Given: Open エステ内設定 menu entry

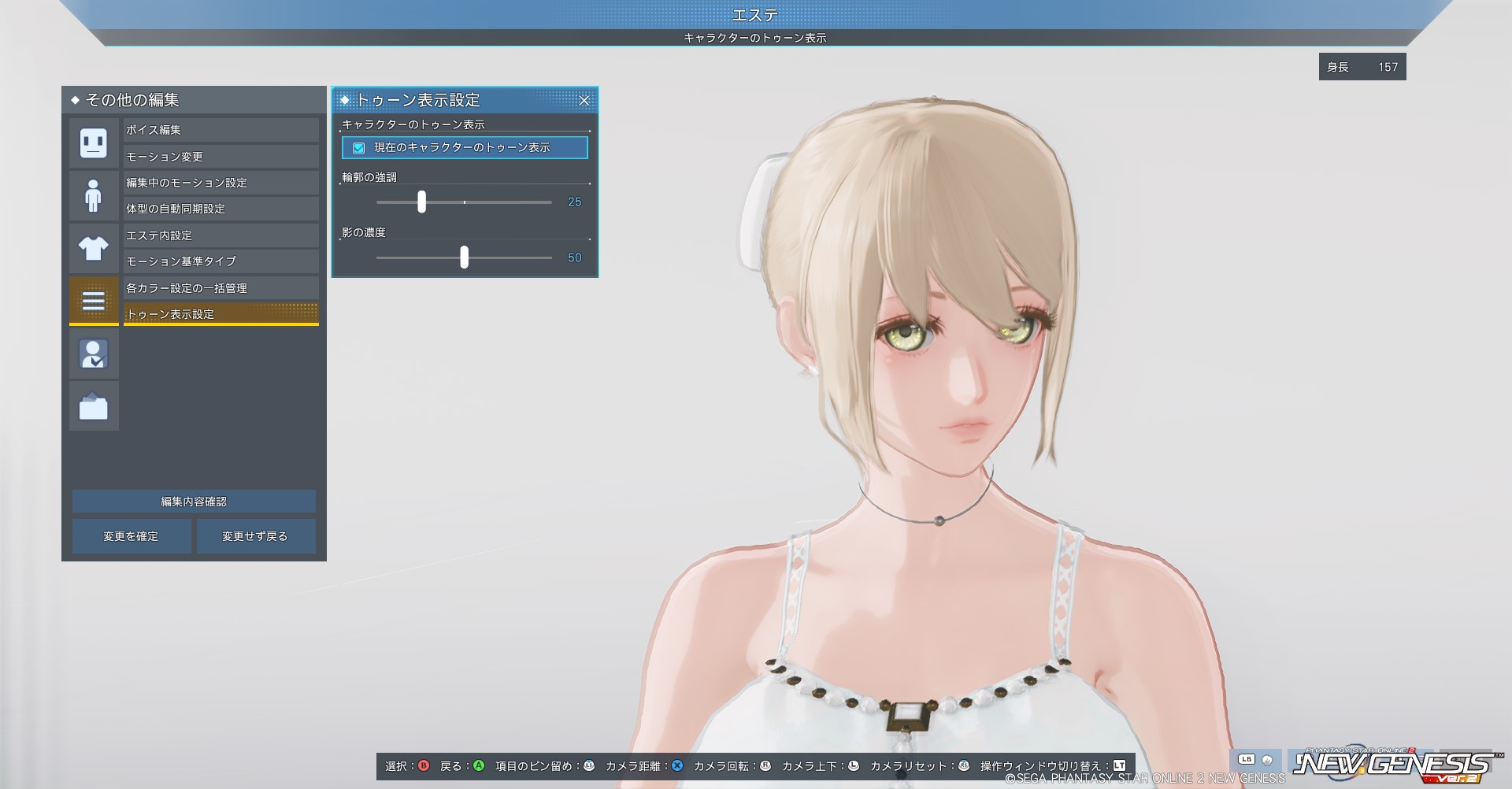Looking at the screenshot, I should (220, 235).
